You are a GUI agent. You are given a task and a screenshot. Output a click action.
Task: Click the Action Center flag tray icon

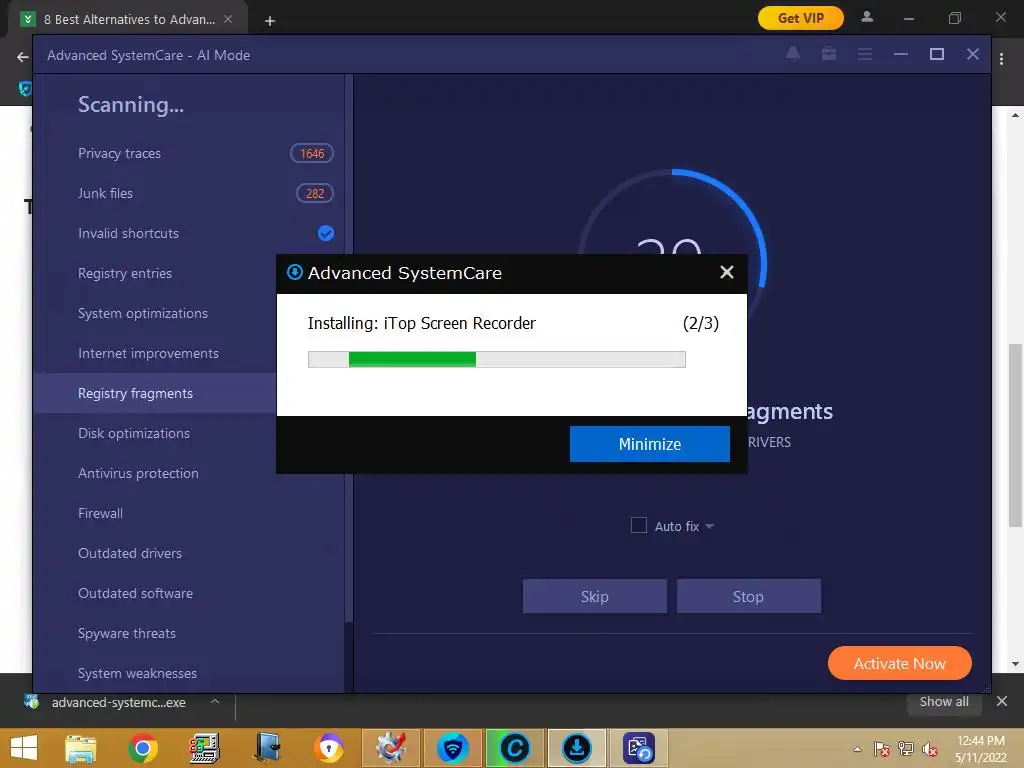[x=882, y=749]
